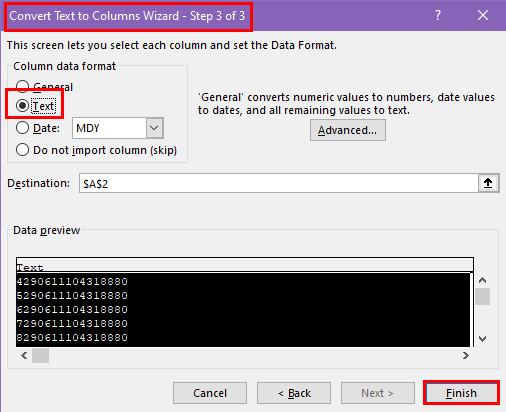Viewport: 506px width, 412px height.
Task: Go back with the Back button
Action: tap(294, 393)
